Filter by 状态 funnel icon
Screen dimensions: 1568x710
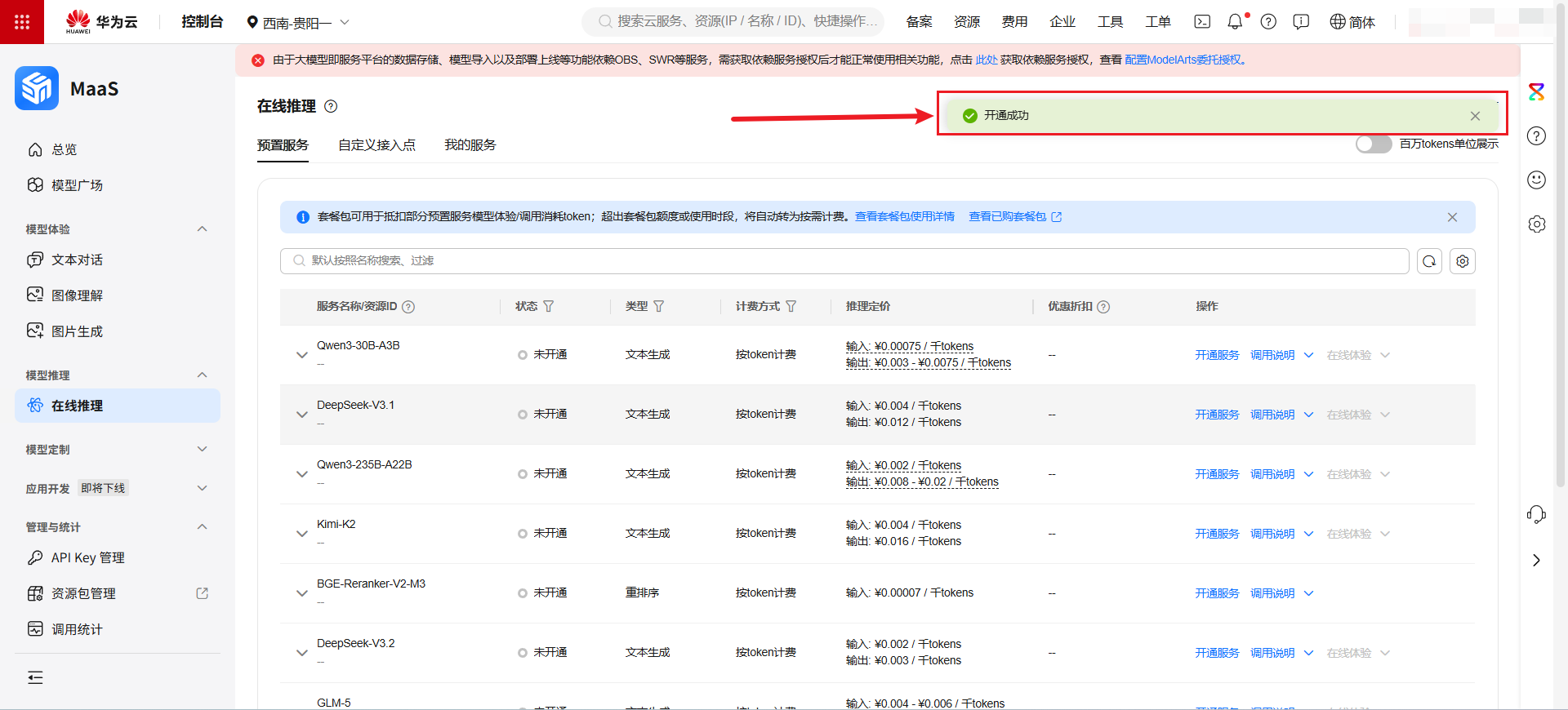click(548, 306)
